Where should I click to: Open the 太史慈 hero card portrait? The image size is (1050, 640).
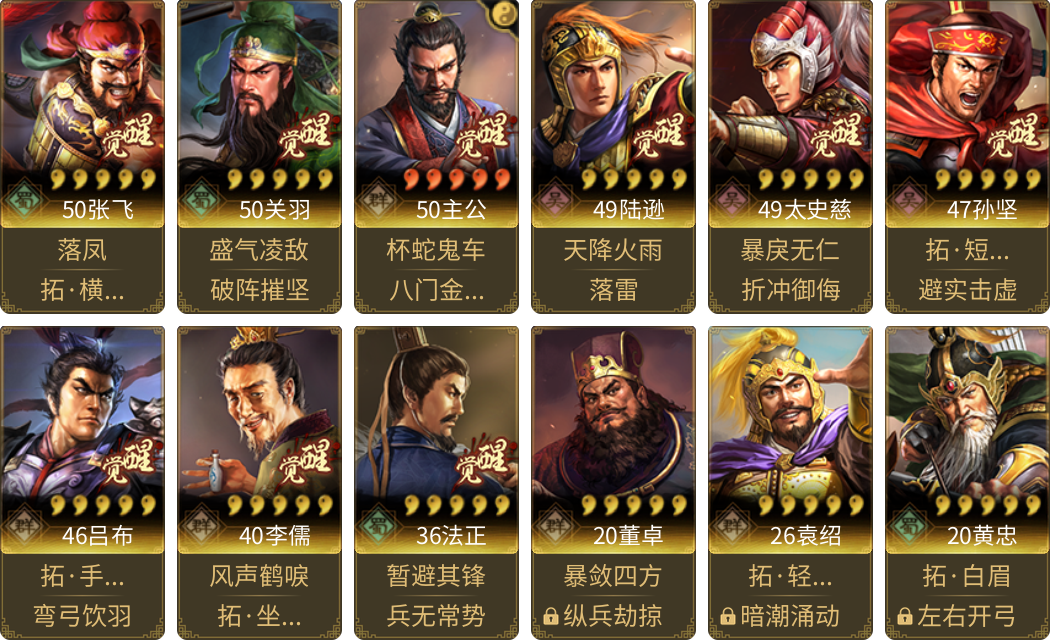[x=790, y=85]
